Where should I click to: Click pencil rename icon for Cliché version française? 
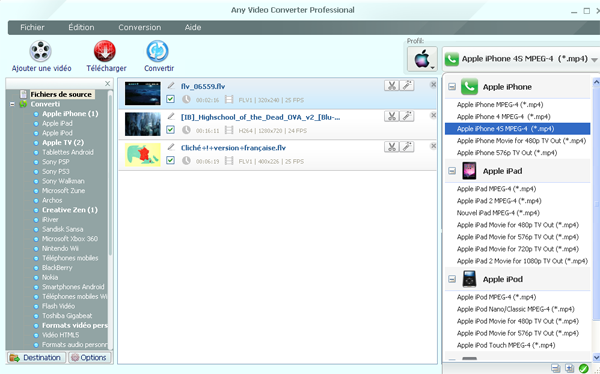click(171, 147)
